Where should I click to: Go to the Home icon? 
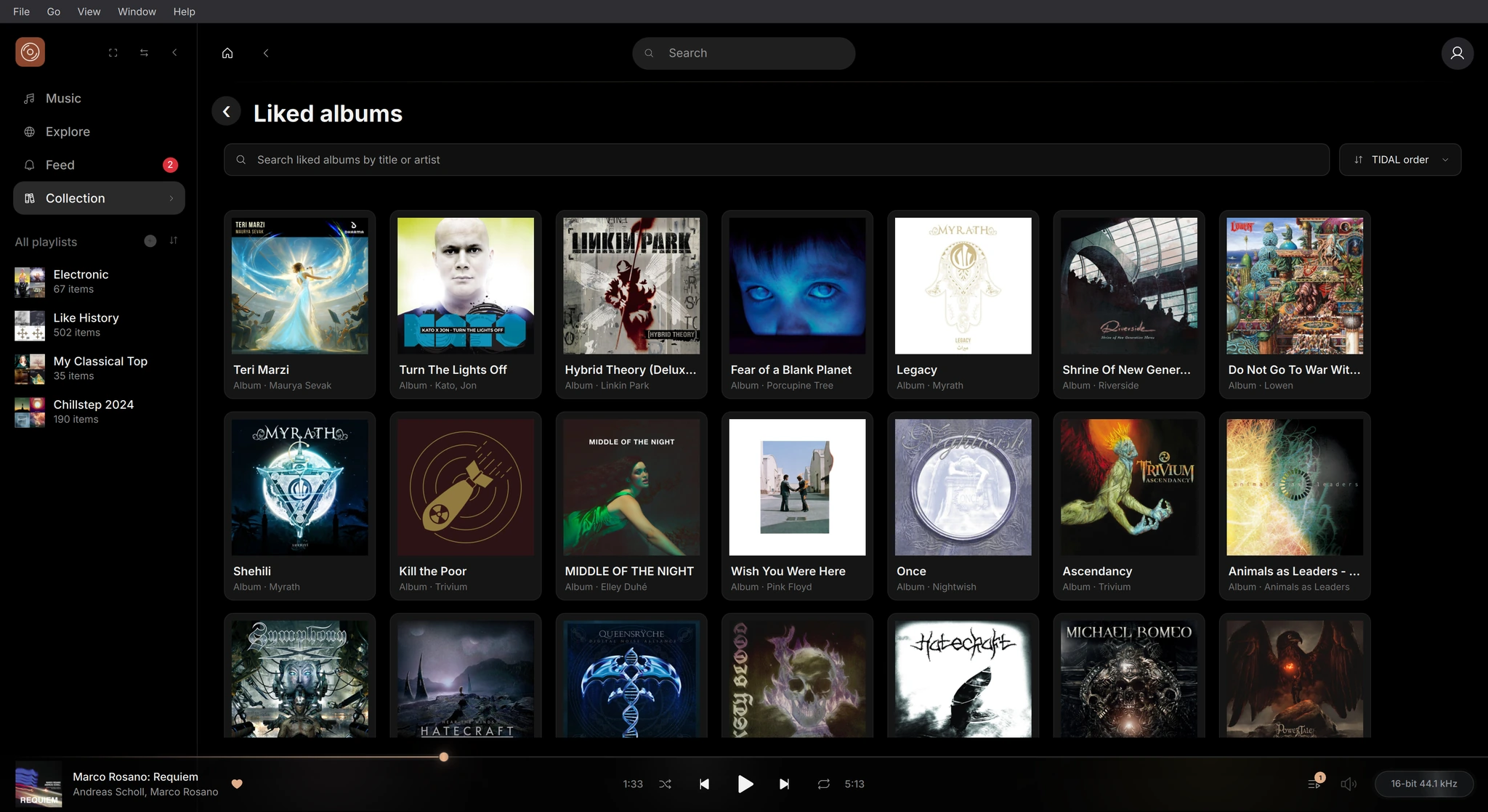pyautogui.click(x=227, y=53)
